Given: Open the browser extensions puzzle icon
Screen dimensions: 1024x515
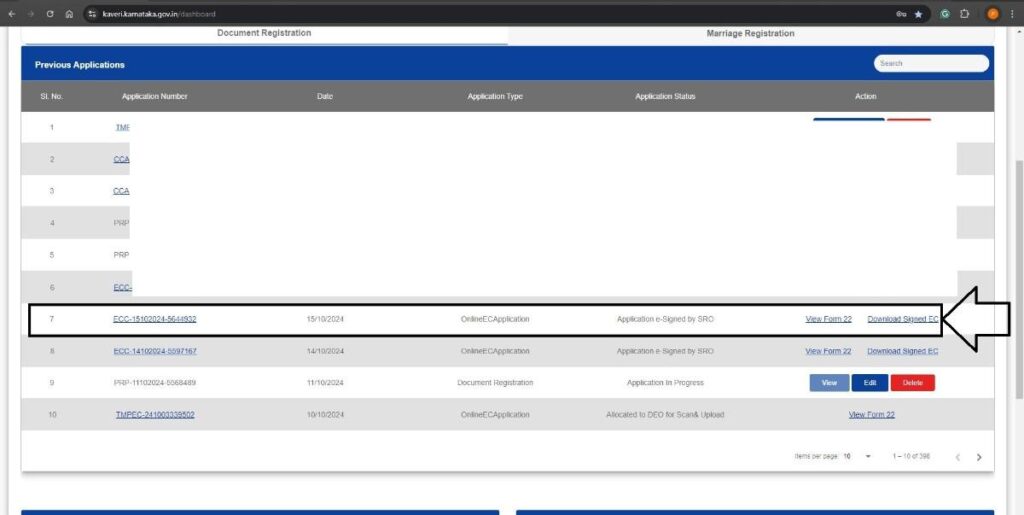Looking at the screenshot, I should tap(965, 14).
